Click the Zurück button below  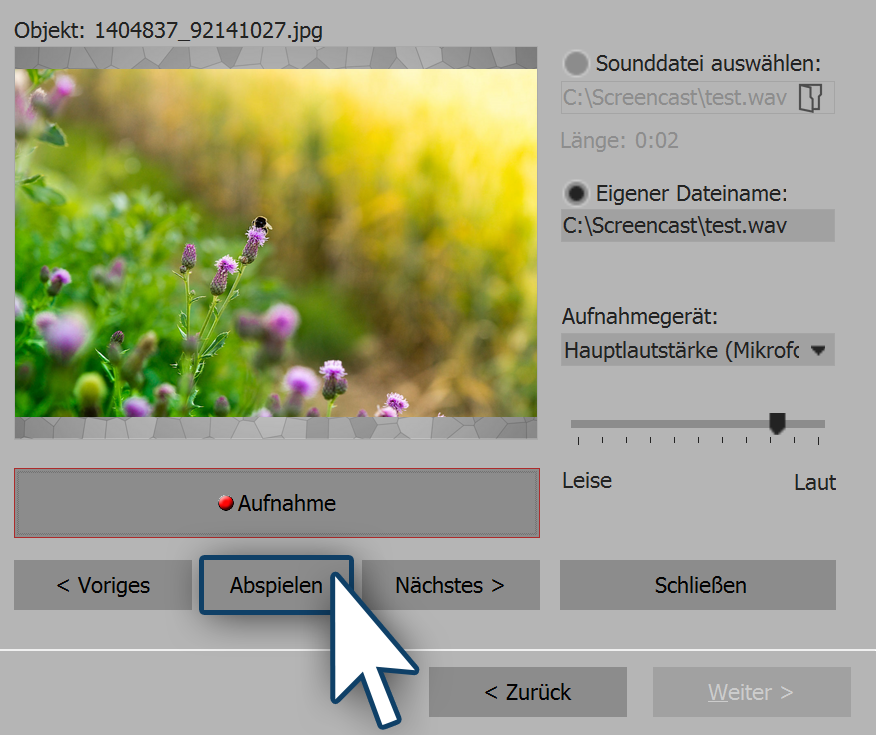pos(527,691)
